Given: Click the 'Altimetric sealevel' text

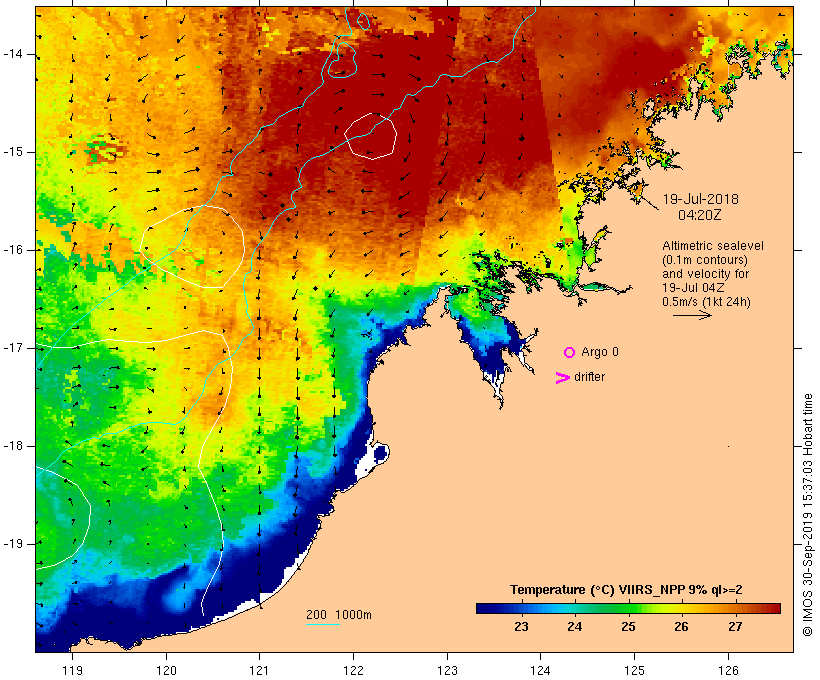Looking at the screenshot, I should 712,246.
